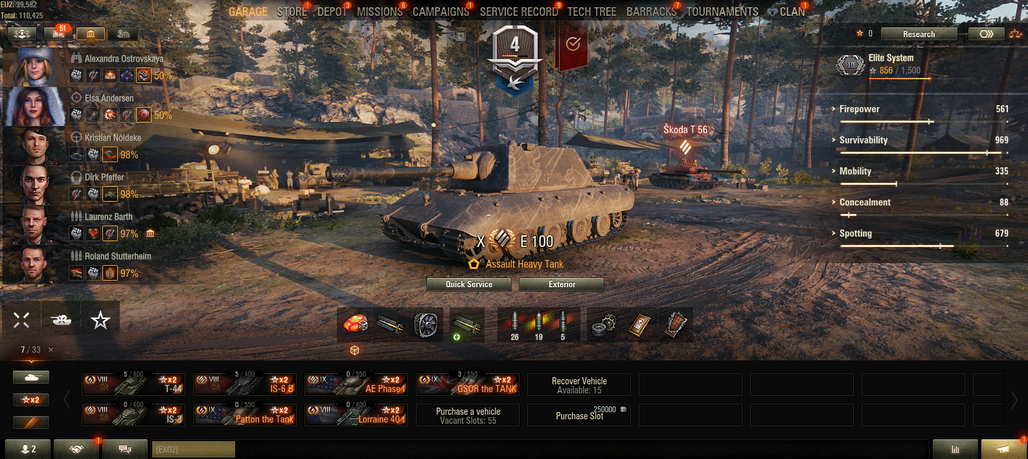Toggle the x2 bonus carousel filter
This screenshot has height=459, width=1028.
tap(31, 399)
